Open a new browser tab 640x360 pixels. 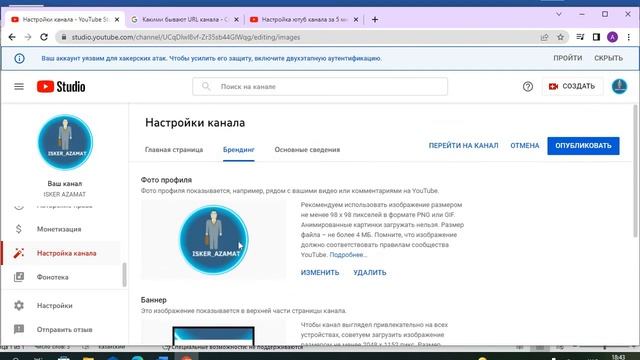(375, 19)
